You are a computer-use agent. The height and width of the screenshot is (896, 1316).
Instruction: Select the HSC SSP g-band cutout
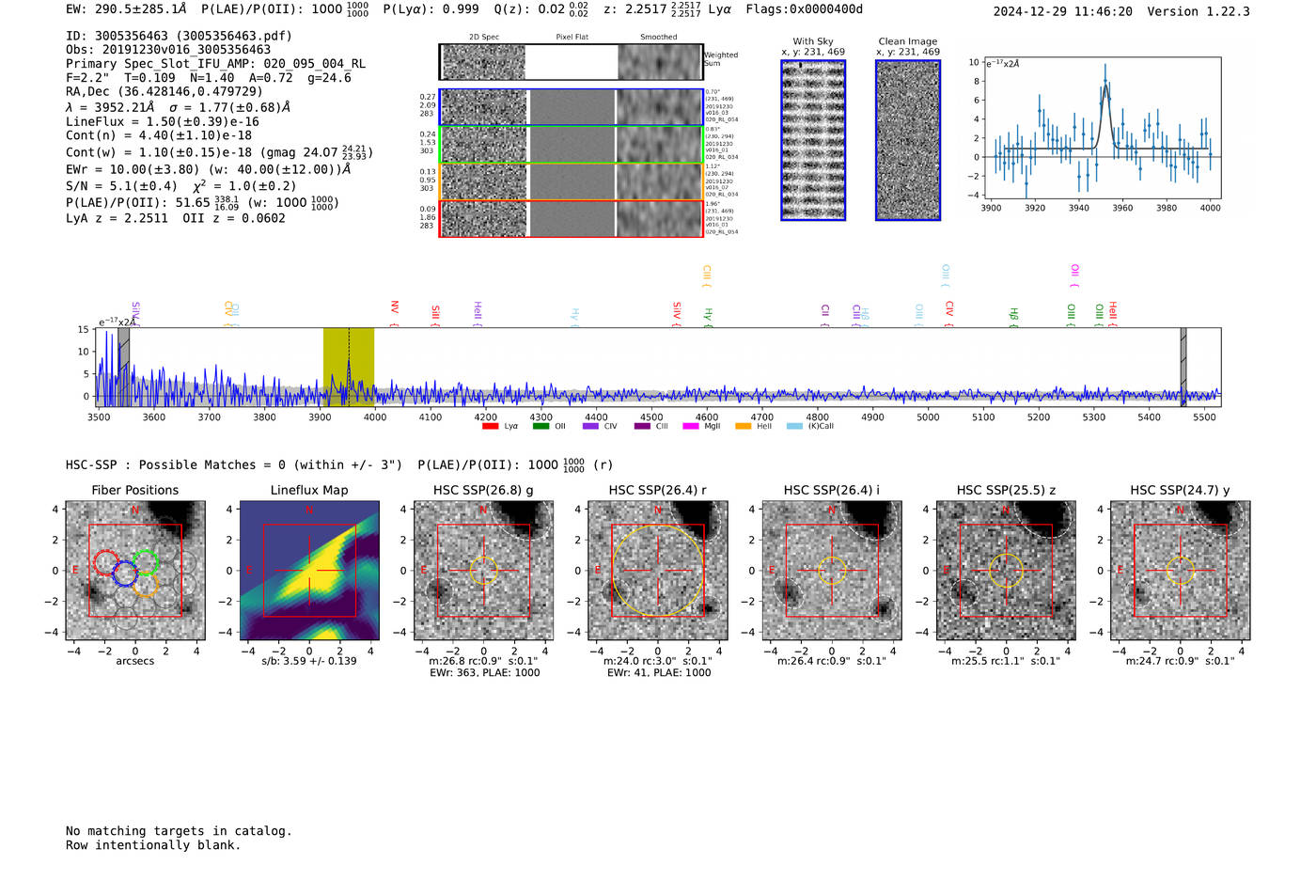pyautogui.click(x=483, y=571)
